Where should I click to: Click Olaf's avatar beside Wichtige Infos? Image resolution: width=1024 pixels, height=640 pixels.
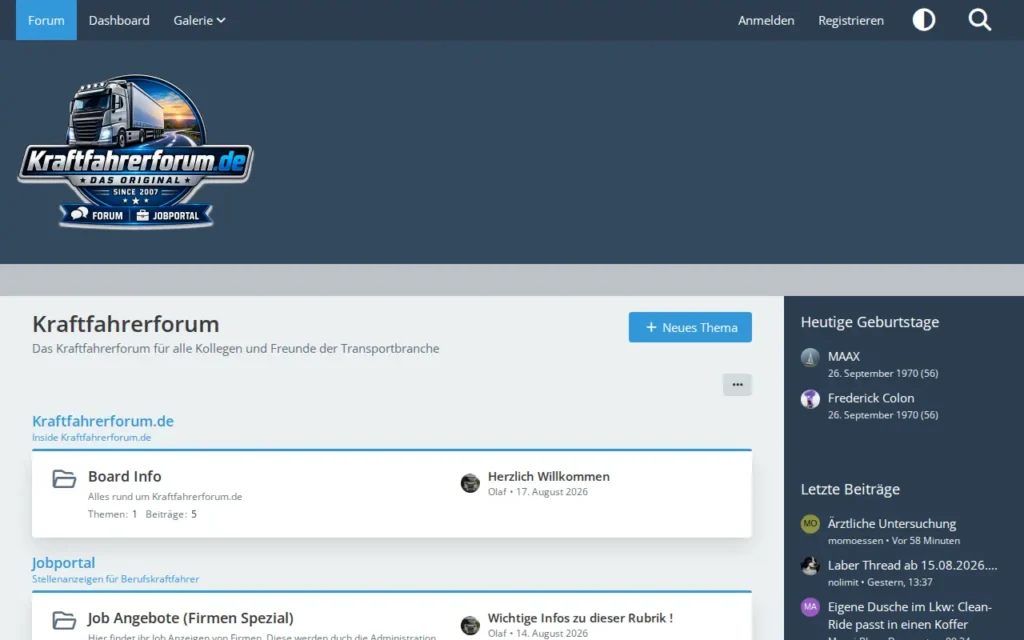470,625
